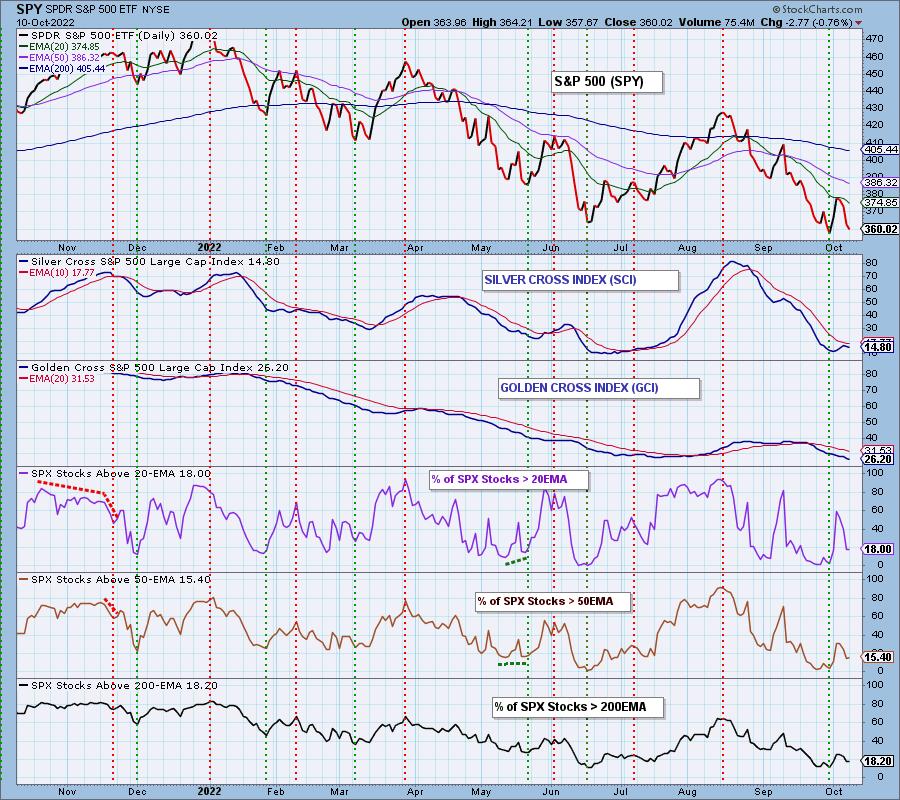The height and width of the screenshot is (800, 900).
Task: Click the 470 price axis label
Action: click(x=875, y=39)
